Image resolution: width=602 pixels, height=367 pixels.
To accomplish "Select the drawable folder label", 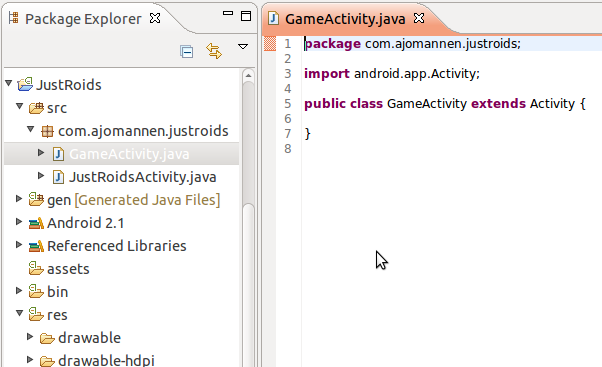I will pos(89,338).
